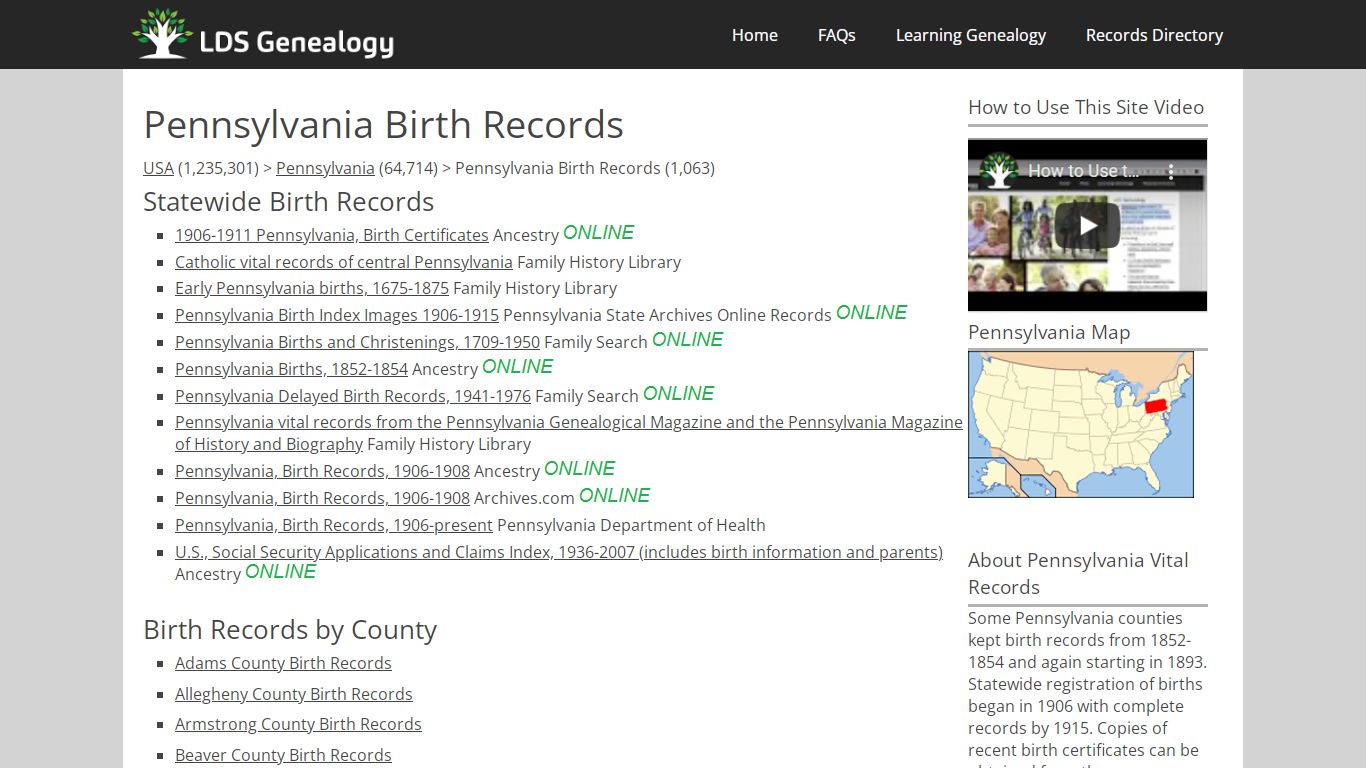Play the How to Use This Site video
This screenshot has width=1366, height=768.
(x=1087, y=225)
